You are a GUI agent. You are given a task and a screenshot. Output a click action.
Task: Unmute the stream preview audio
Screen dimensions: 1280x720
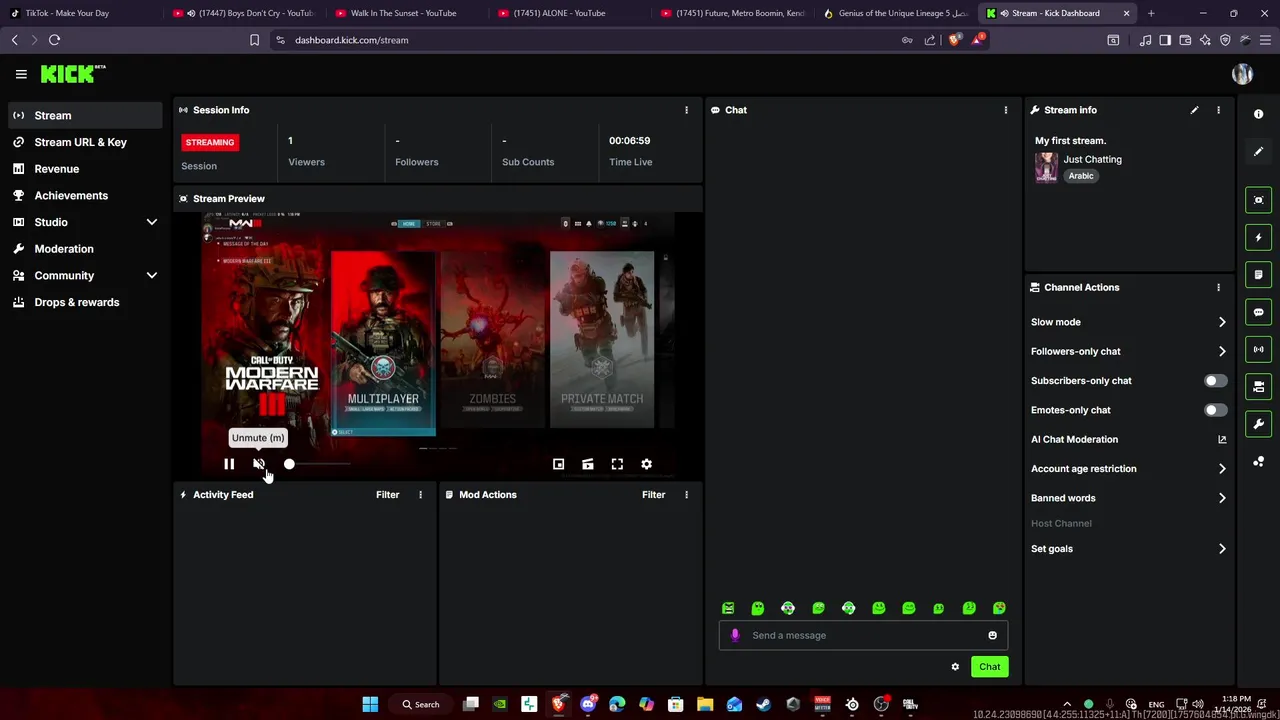point(259,464)
